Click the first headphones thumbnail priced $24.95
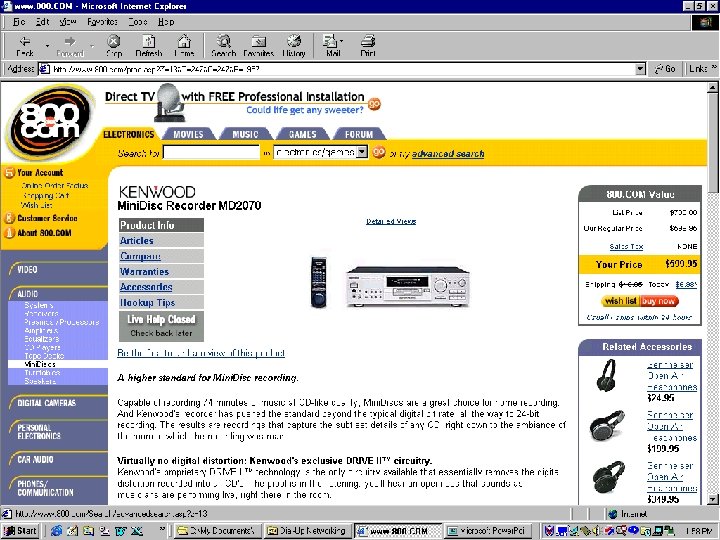720x540 pixels. point(607,375)
